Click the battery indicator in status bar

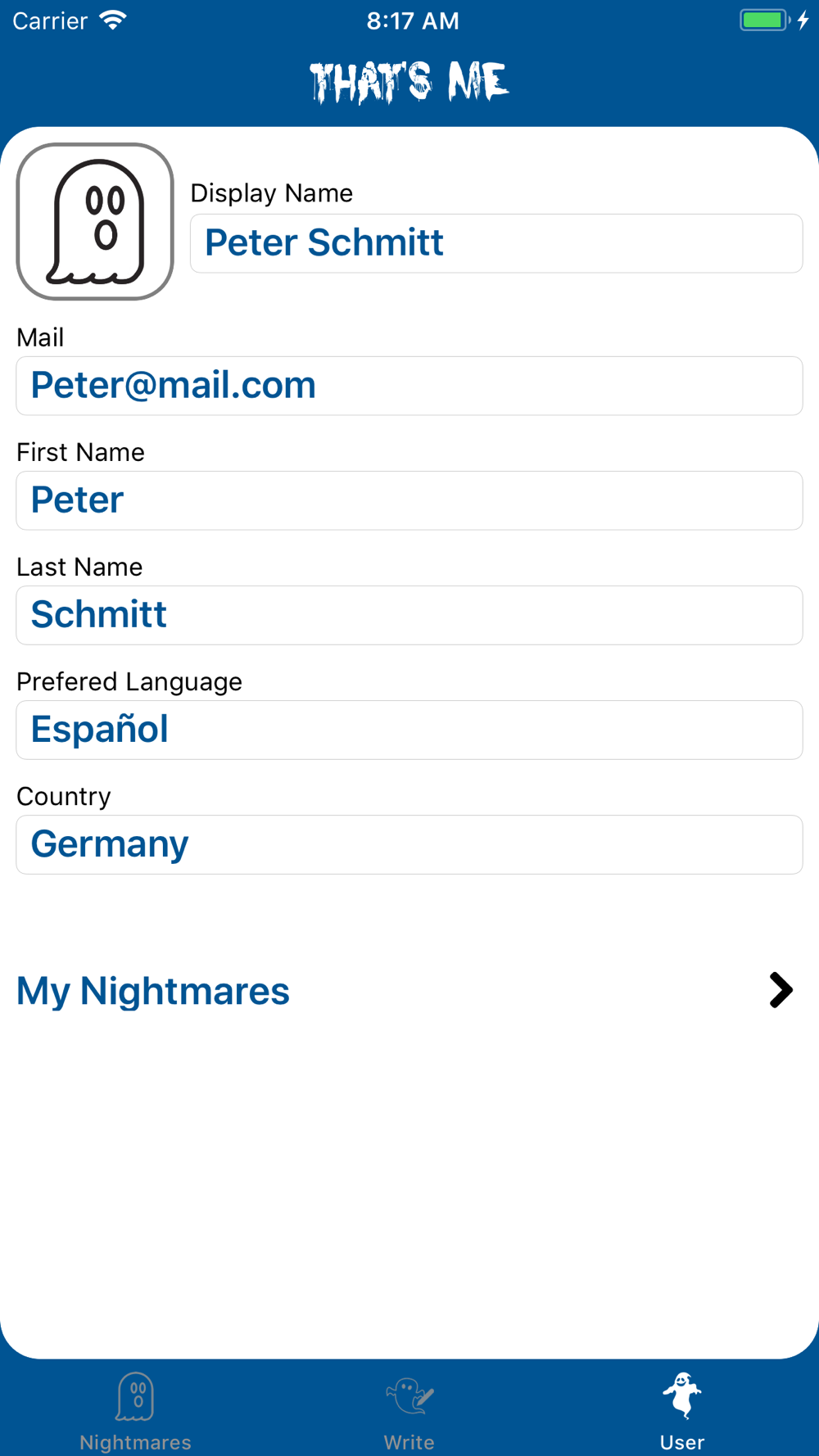pyautogui.click(x=765, y=20)
